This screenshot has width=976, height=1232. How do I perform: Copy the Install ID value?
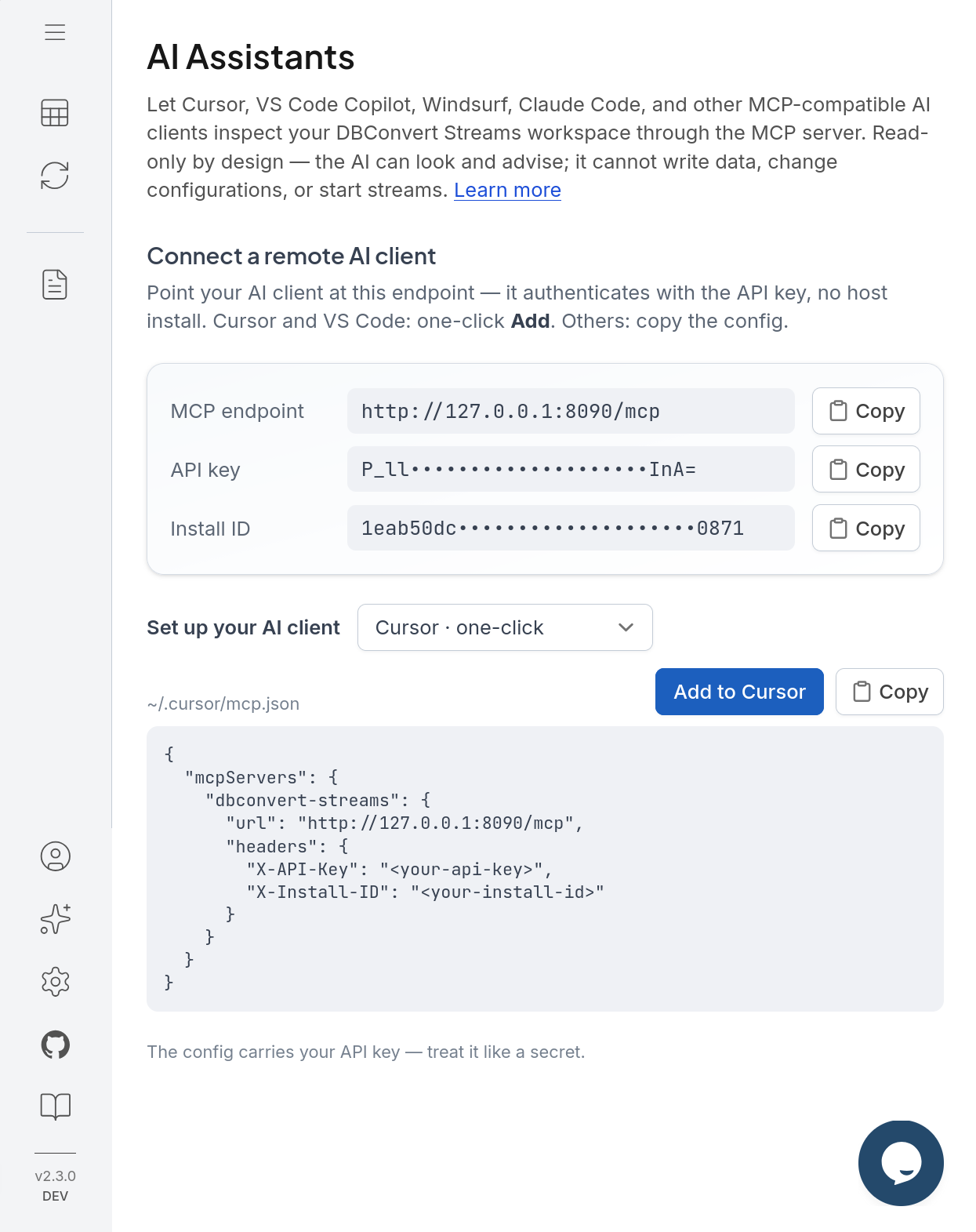tap(866, 529)
